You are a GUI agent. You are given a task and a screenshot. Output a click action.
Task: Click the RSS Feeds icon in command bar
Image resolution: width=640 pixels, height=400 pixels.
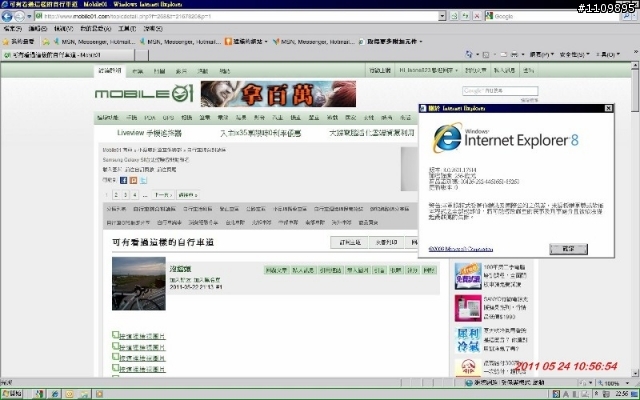point(486,54)
